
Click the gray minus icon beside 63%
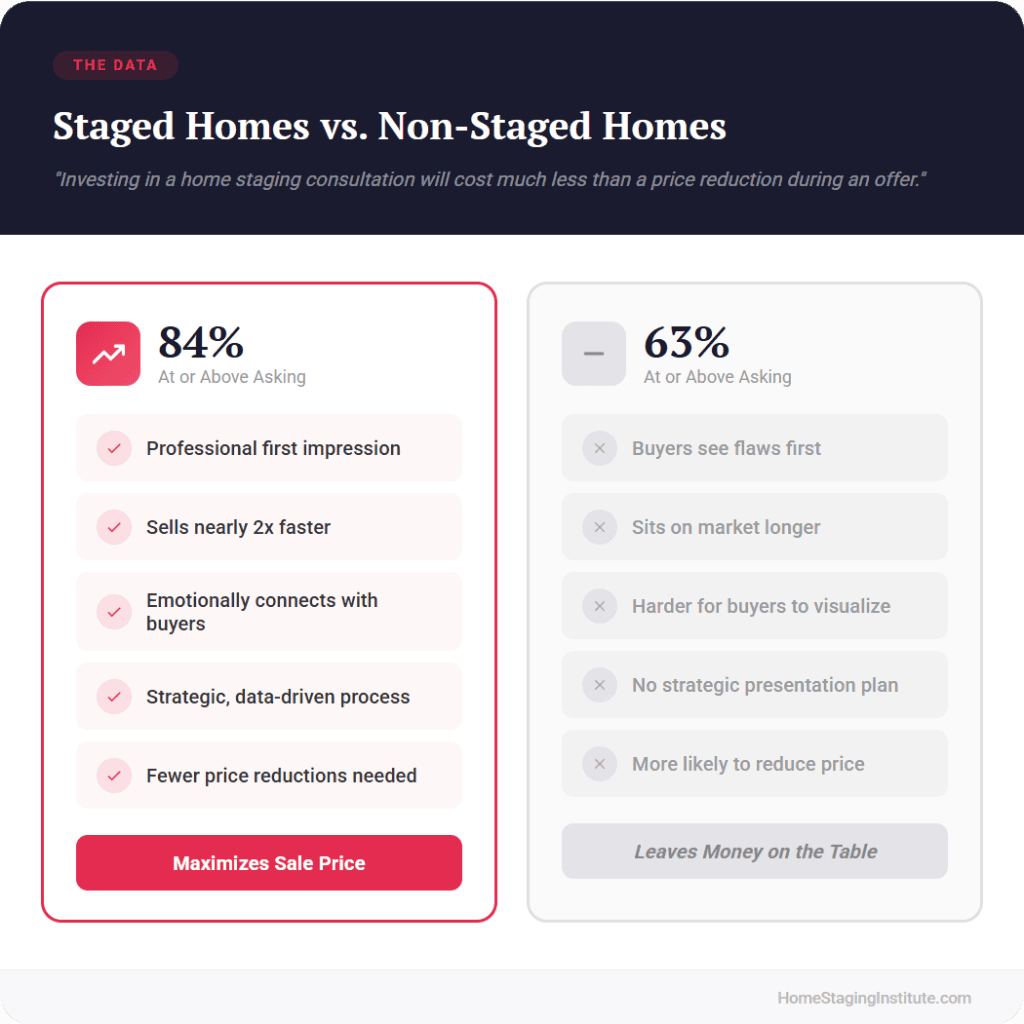coord(593,353)
